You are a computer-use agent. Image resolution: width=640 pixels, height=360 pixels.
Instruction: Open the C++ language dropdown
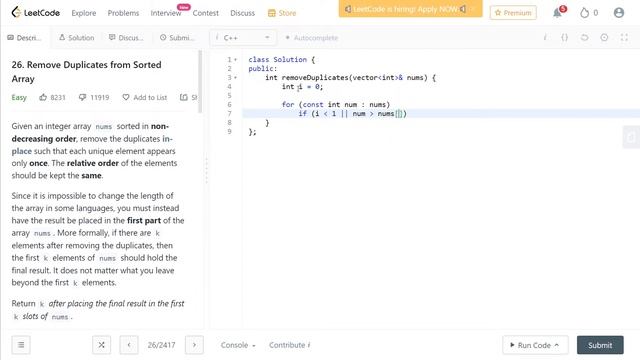[x=243, y=38]
